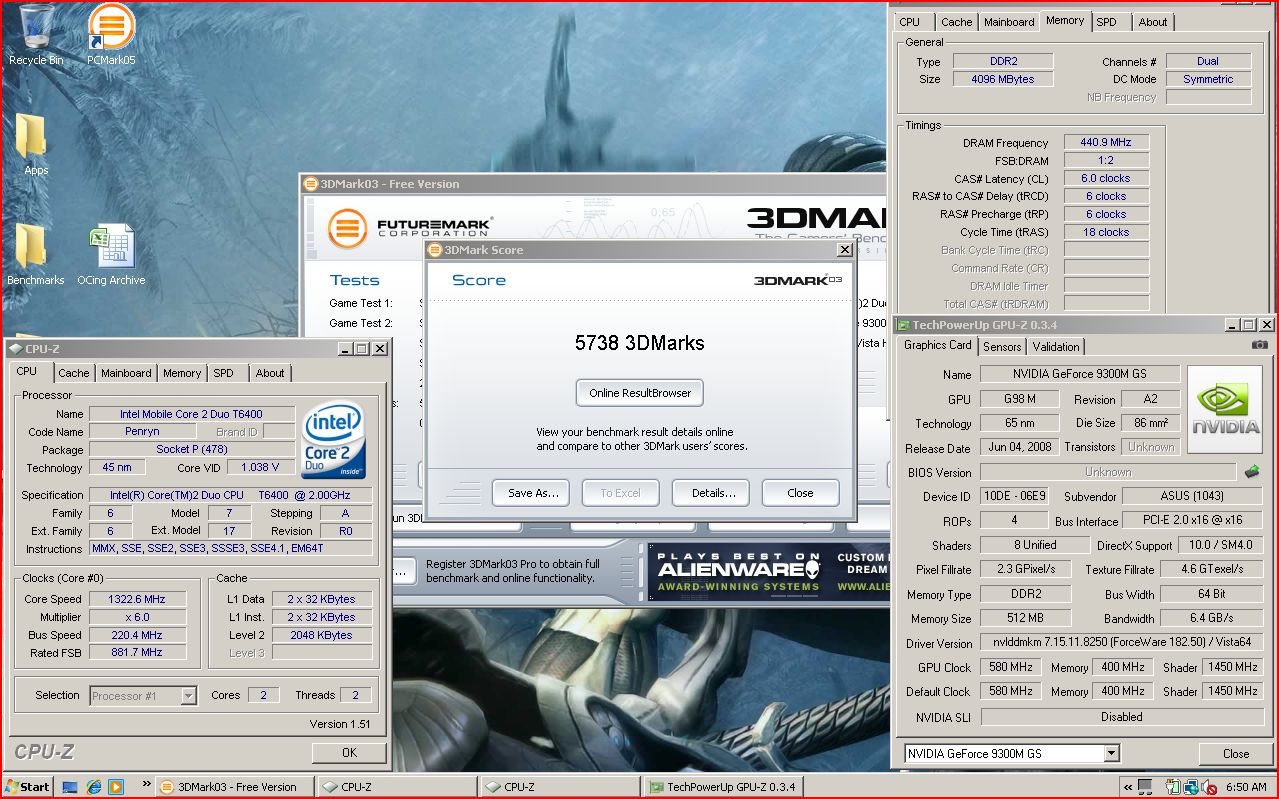Open the GPU selection dropdown in GPU-Z
The width and height of the screenshot is (1279, 799).
coord(1111,753)
